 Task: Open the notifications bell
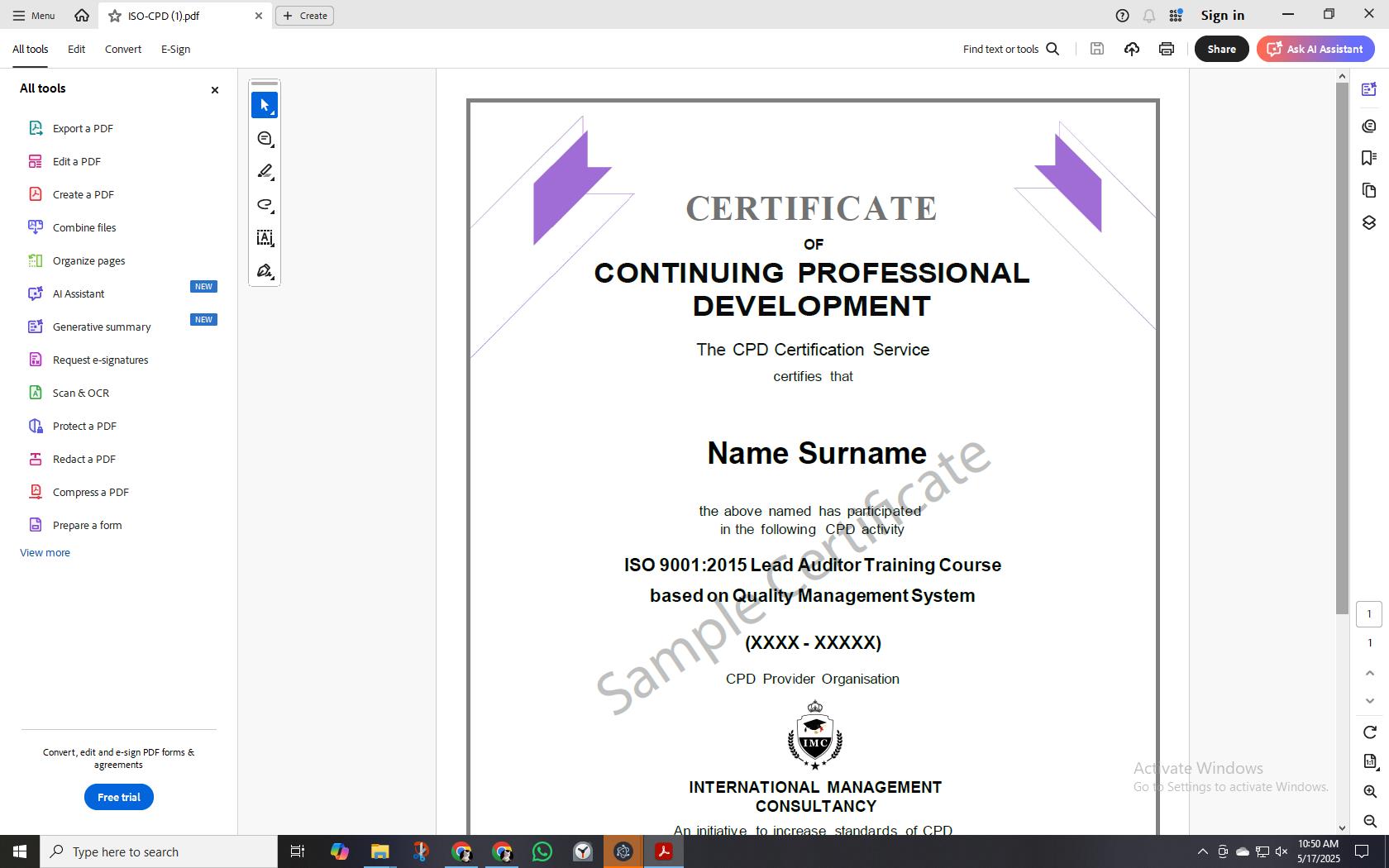[x=1148, y=16]
